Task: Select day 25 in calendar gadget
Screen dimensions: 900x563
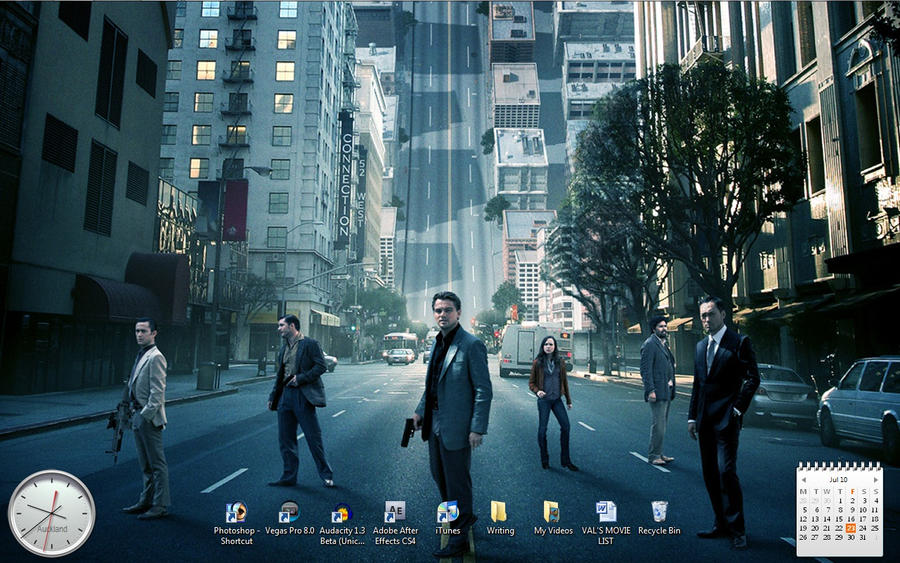Action: click(x=876, y=529)
